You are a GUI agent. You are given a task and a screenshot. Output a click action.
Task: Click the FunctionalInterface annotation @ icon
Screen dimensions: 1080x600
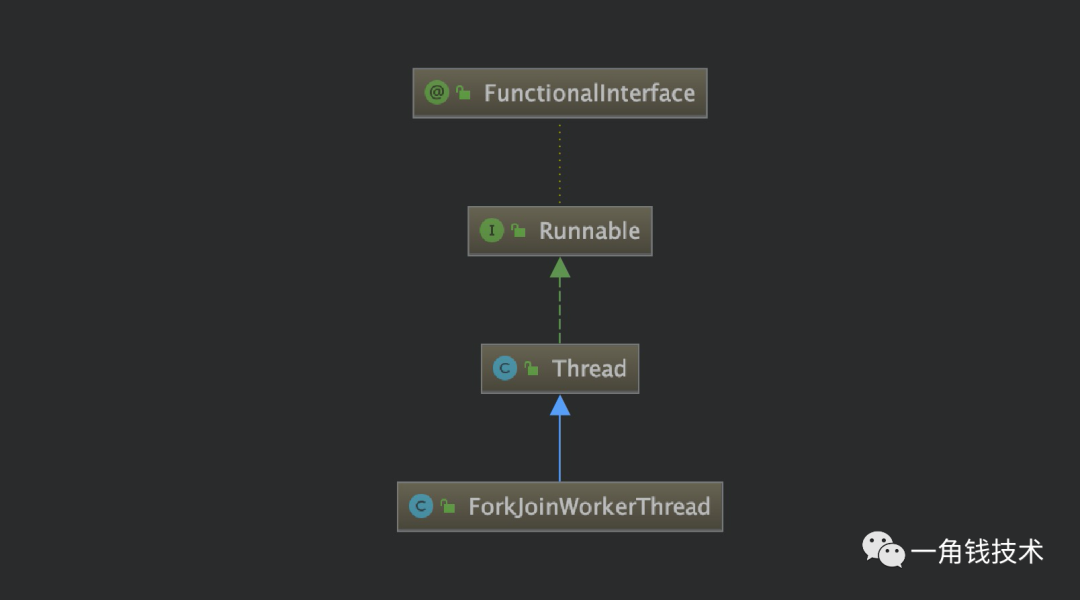(436, 93)
